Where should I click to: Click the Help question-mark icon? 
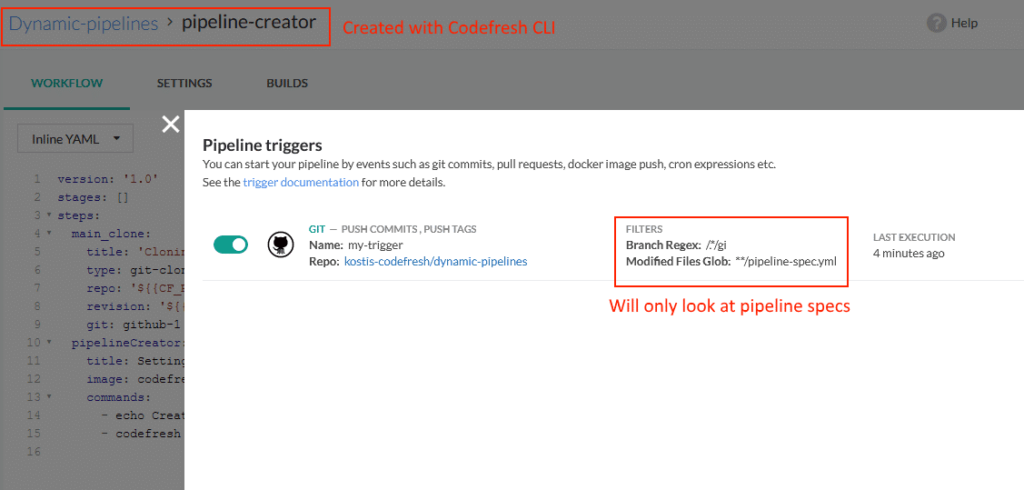click(x=936, y=23)
